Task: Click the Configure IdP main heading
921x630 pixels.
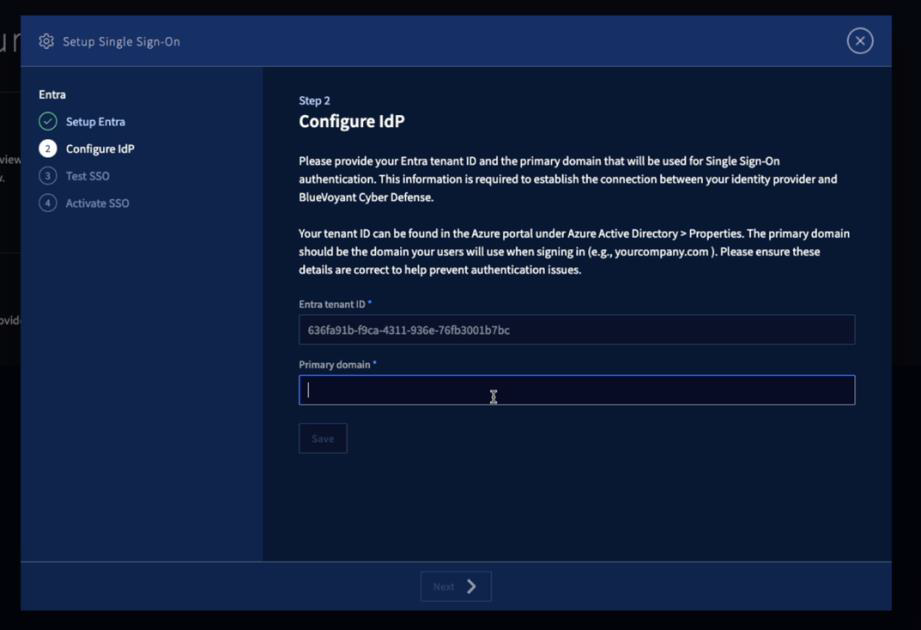Action: (352, 121)
